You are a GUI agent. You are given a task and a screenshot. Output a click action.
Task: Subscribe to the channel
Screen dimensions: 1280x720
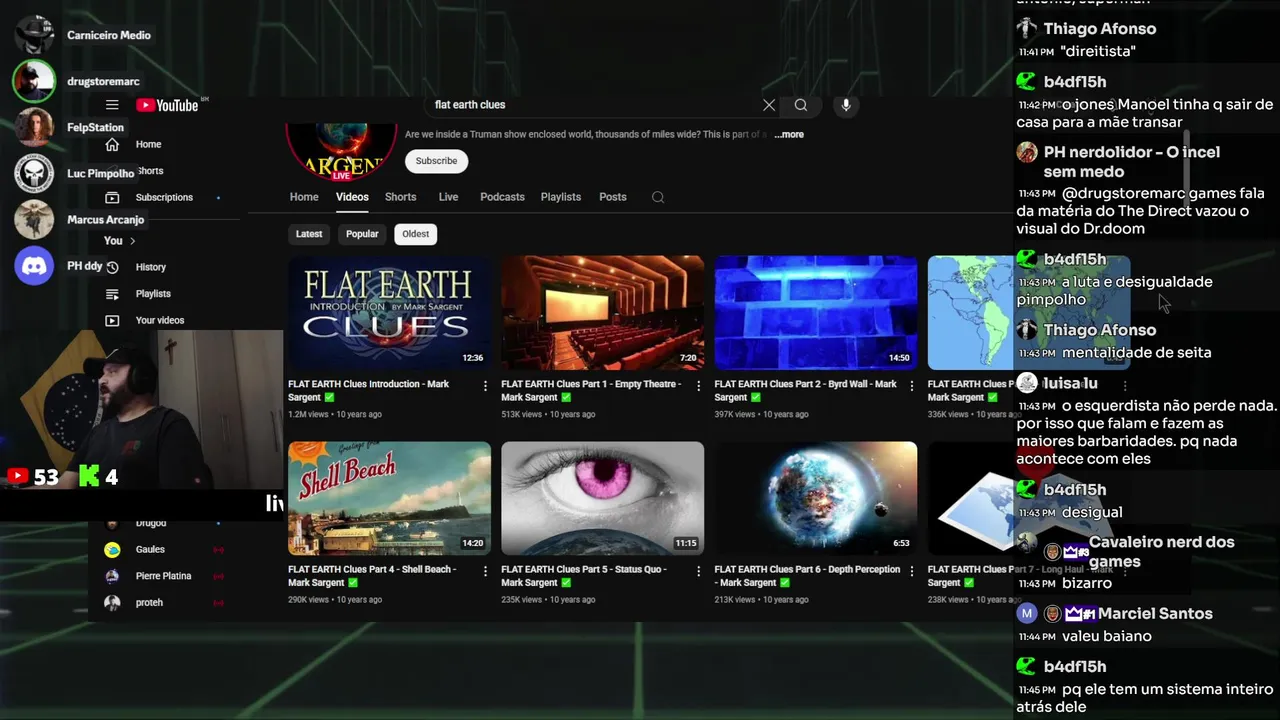click(436, 161)
